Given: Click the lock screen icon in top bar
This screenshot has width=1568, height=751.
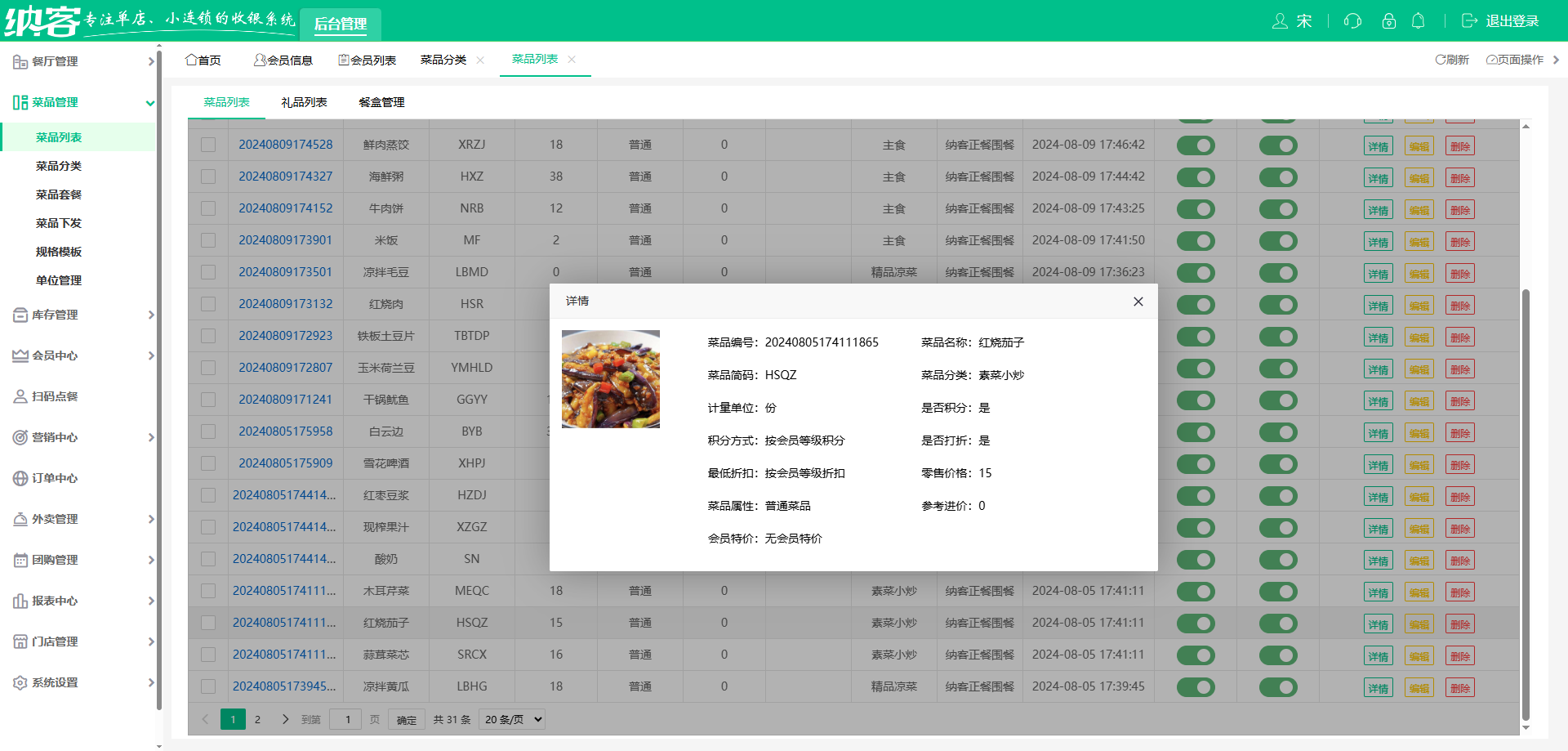Looking at the screenshot, I should click(x=1388, y=21).
